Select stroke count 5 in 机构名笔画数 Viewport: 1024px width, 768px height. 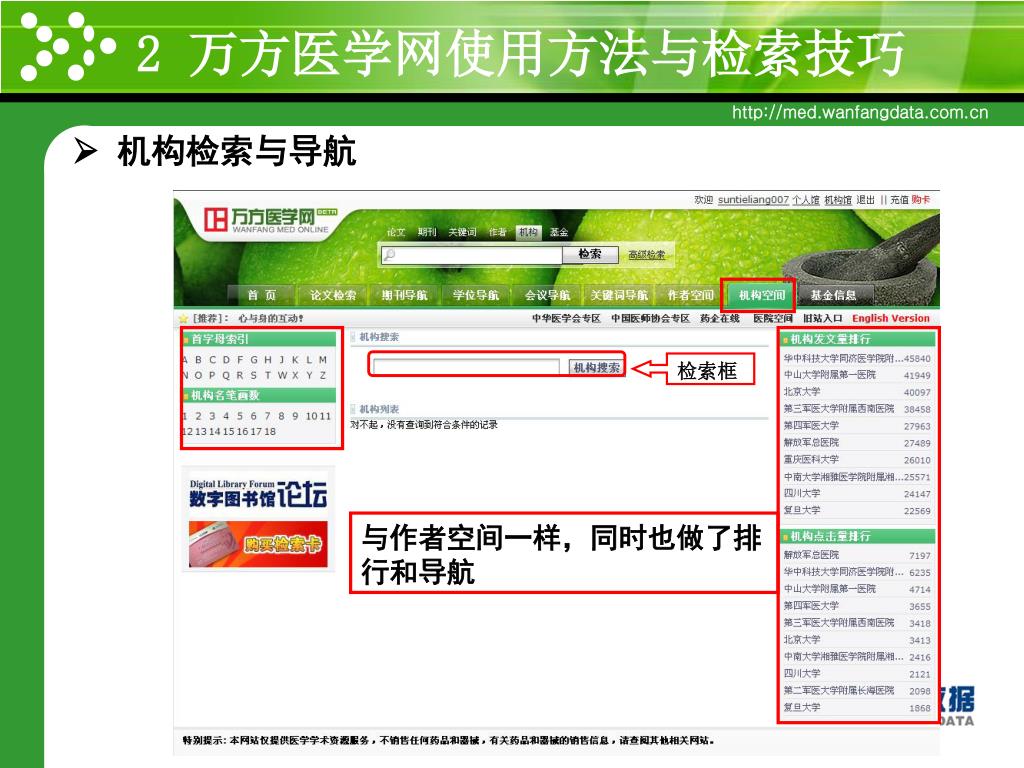(x=240, y=416)
